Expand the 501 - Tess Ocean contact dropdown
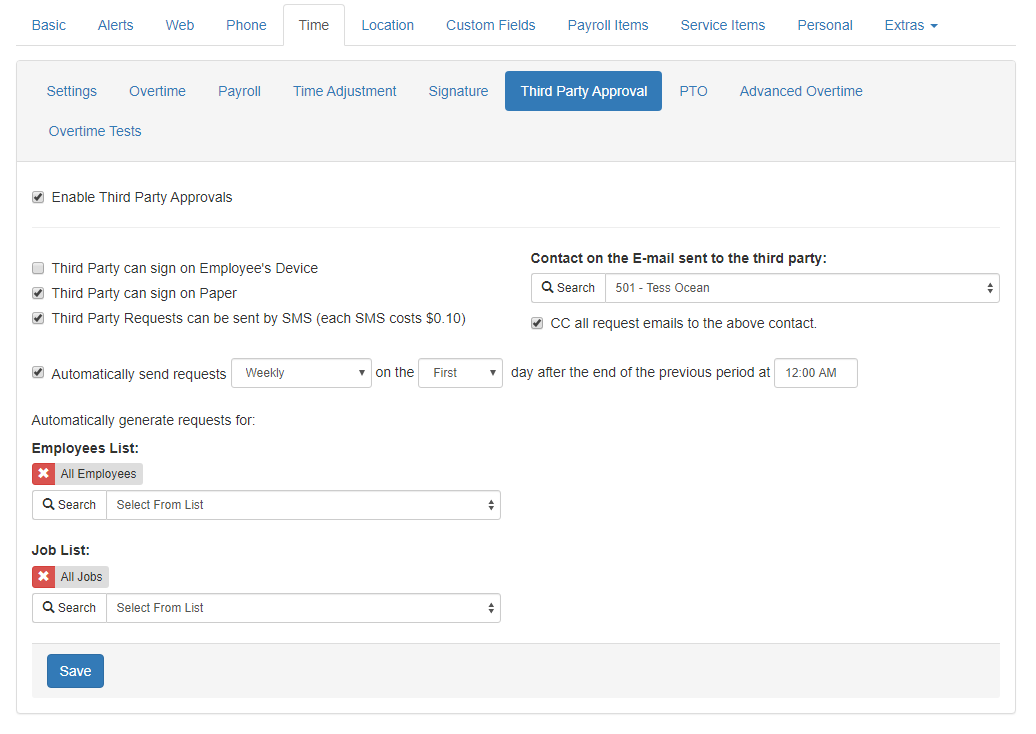Image resolution: width=1036 pixels, height=734 pixels. 801,288
